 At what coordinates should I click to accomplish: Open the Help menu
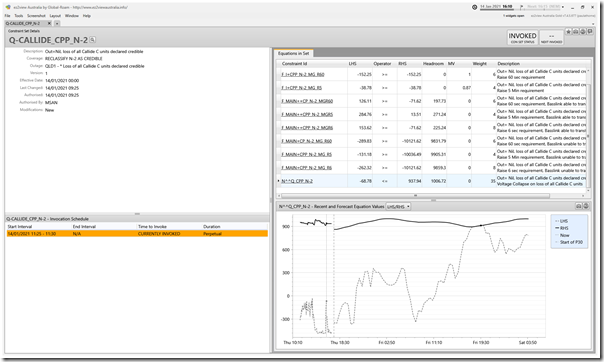[87, 16]
